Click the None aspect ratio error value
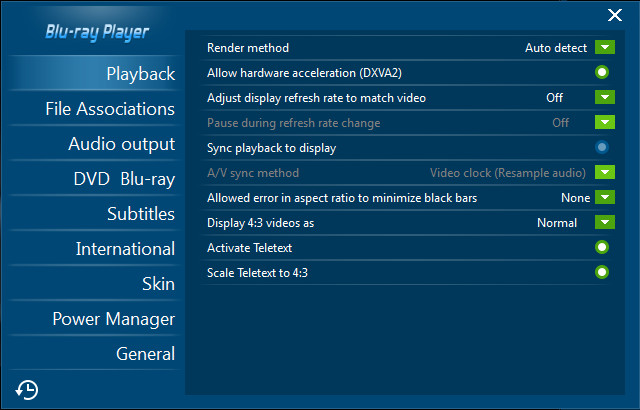The height and width of the screenshot is (410, 640). [576, 198]
